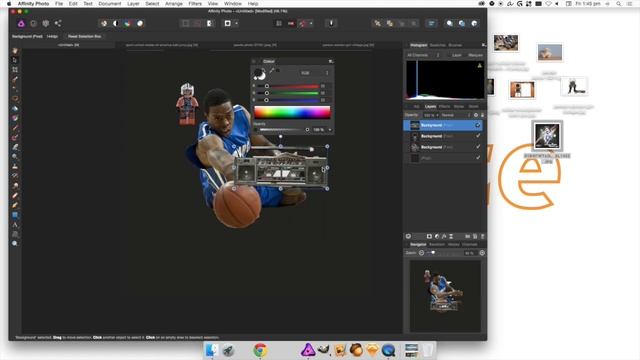Image resolution: width=640 pixels, height=360 pixels.
Task: Open the RGB colour model dropdown
Action: 315,73
